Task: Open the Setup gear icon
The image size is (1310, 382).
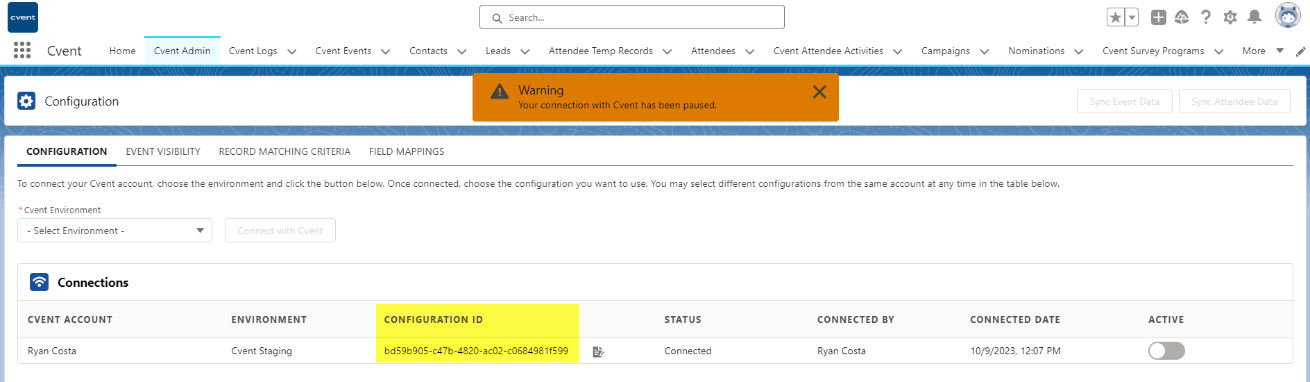Action: coord(1230,17)
